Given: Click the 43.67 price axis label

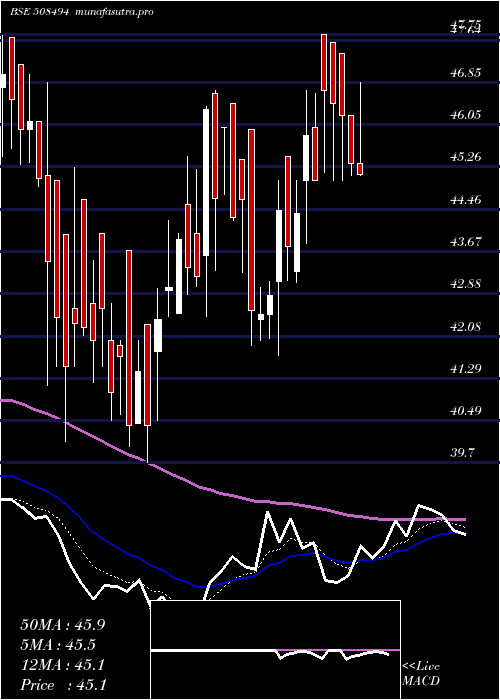Looking at the screenshot, I should (x=466, y=242).
